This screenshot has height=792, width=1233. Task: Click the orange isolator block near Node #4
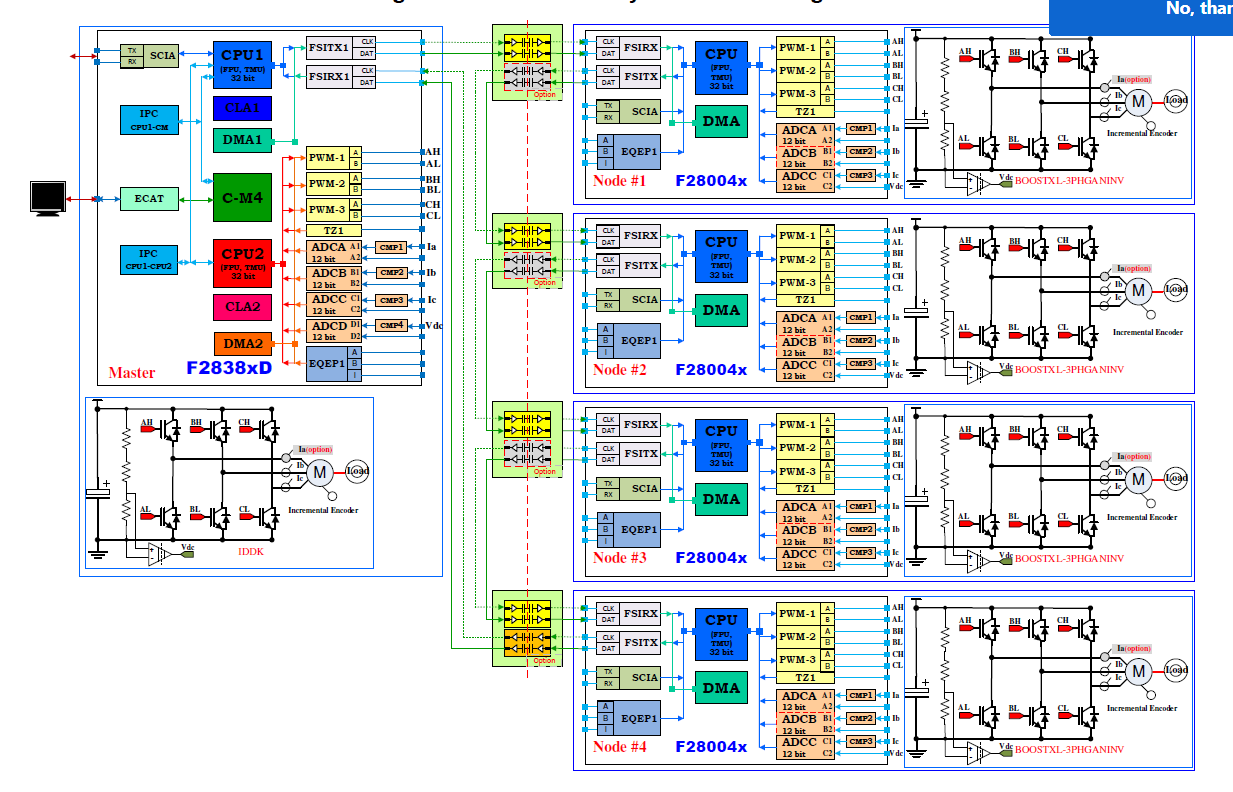tap(527, 642)
